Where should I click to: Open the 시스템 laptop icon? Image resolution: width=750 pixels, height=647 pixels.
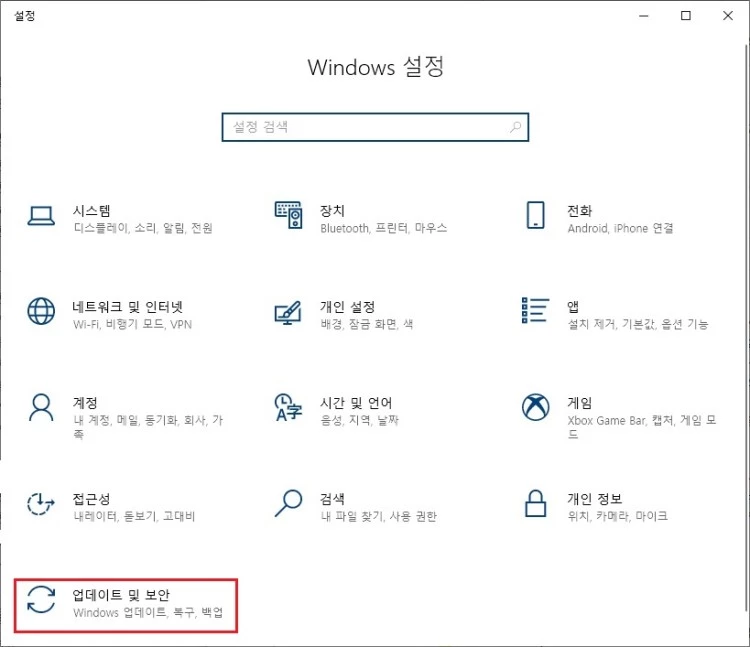[x=41, y=216]
